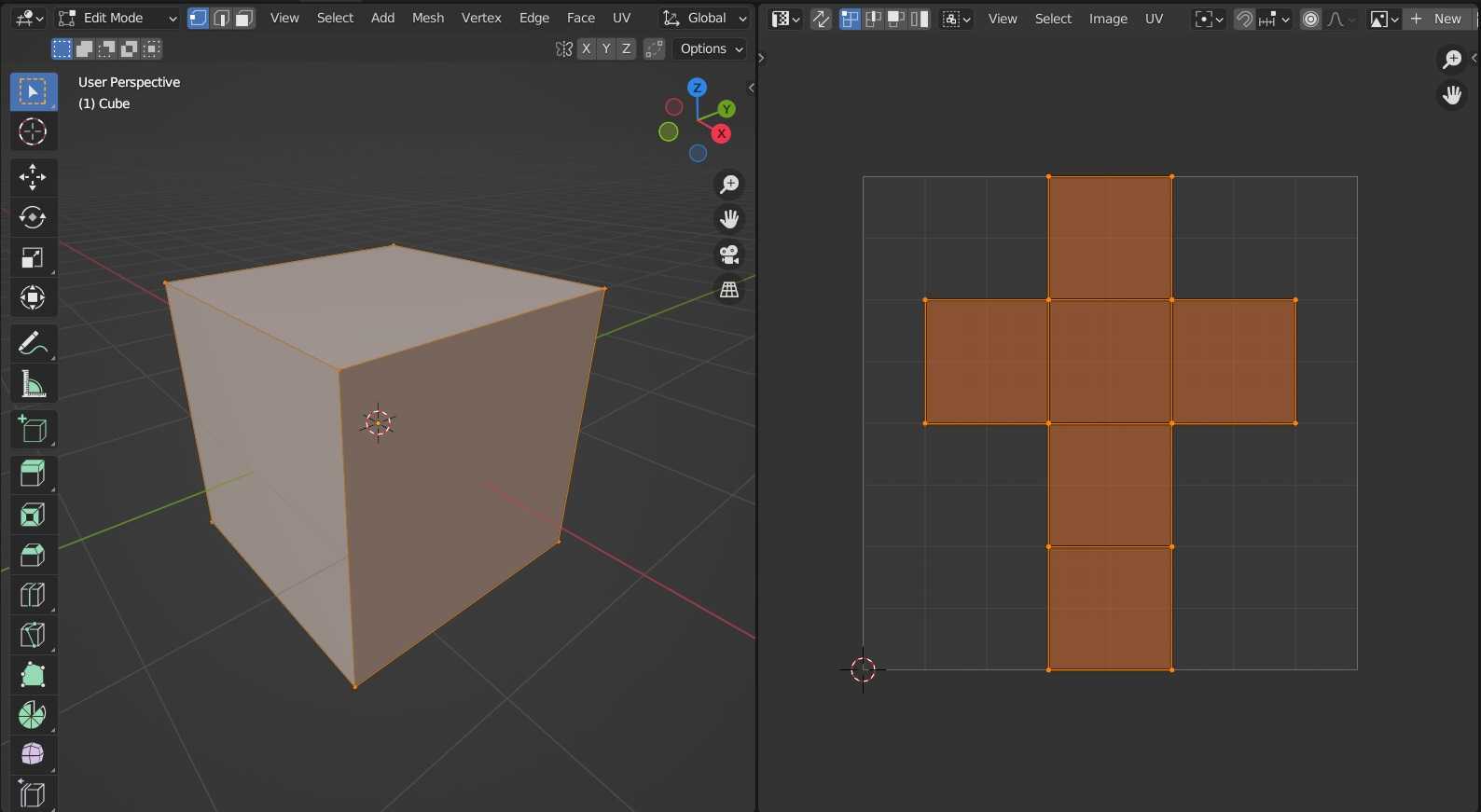Select the Loop Cut tool
The image size is (1481, 812).
point(33,595)
